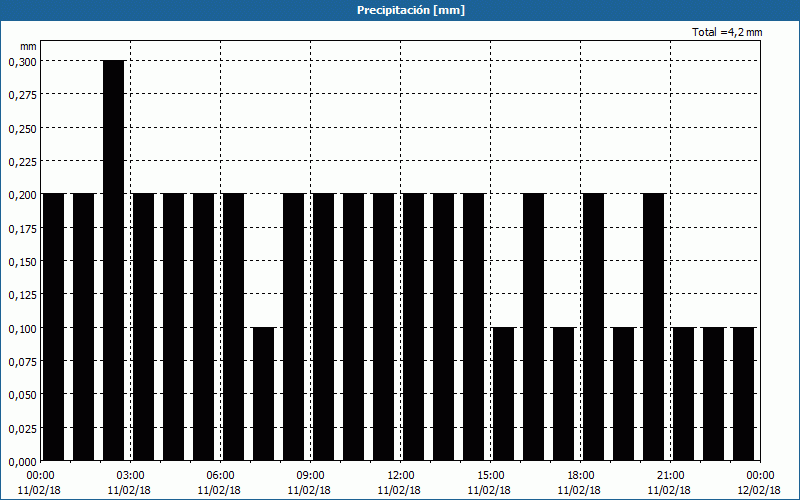
Task: Select the 0,250 y-axis value
Action: (22, 129)
